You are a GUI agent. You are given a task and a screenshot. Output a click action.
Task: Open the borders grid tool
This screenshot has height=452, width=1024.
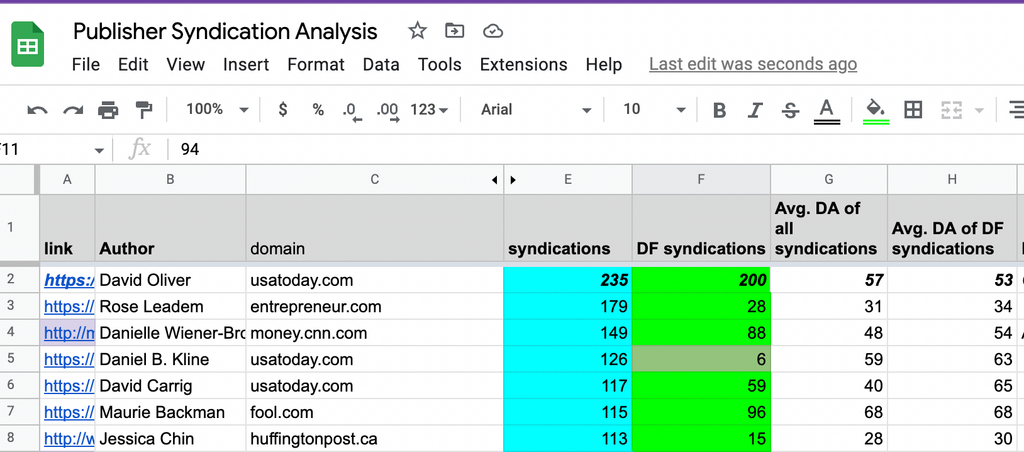pos(913,110)
